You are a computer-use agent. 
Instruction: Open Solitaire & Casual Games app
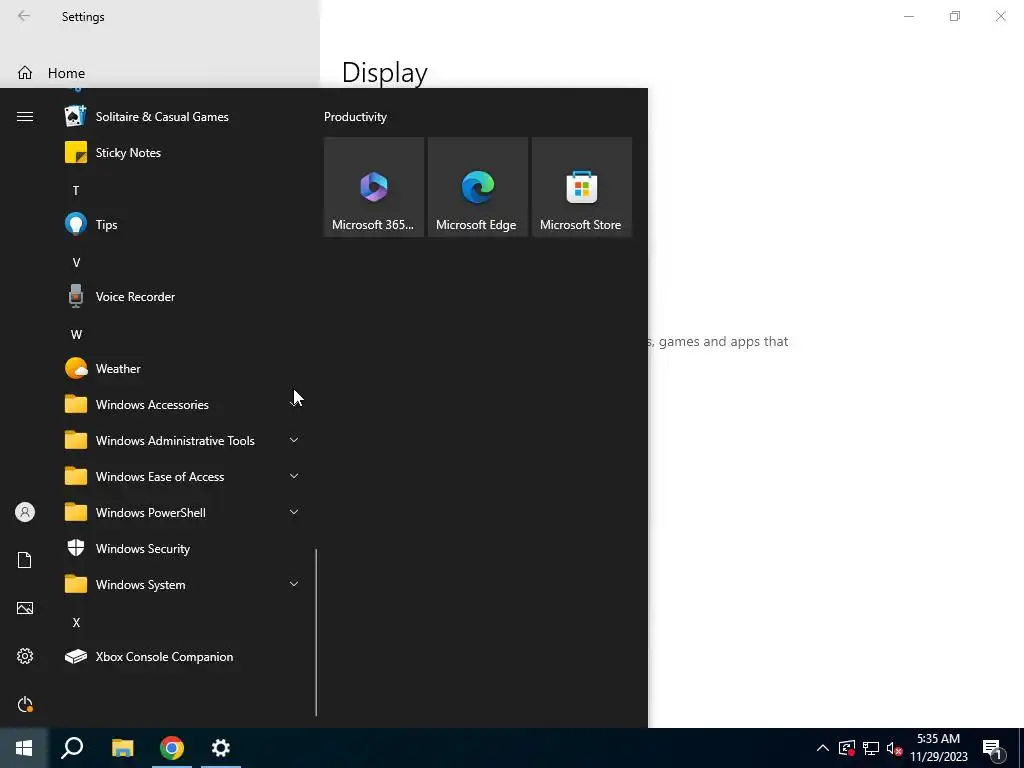pyautogui.click(x=182, y=117)
